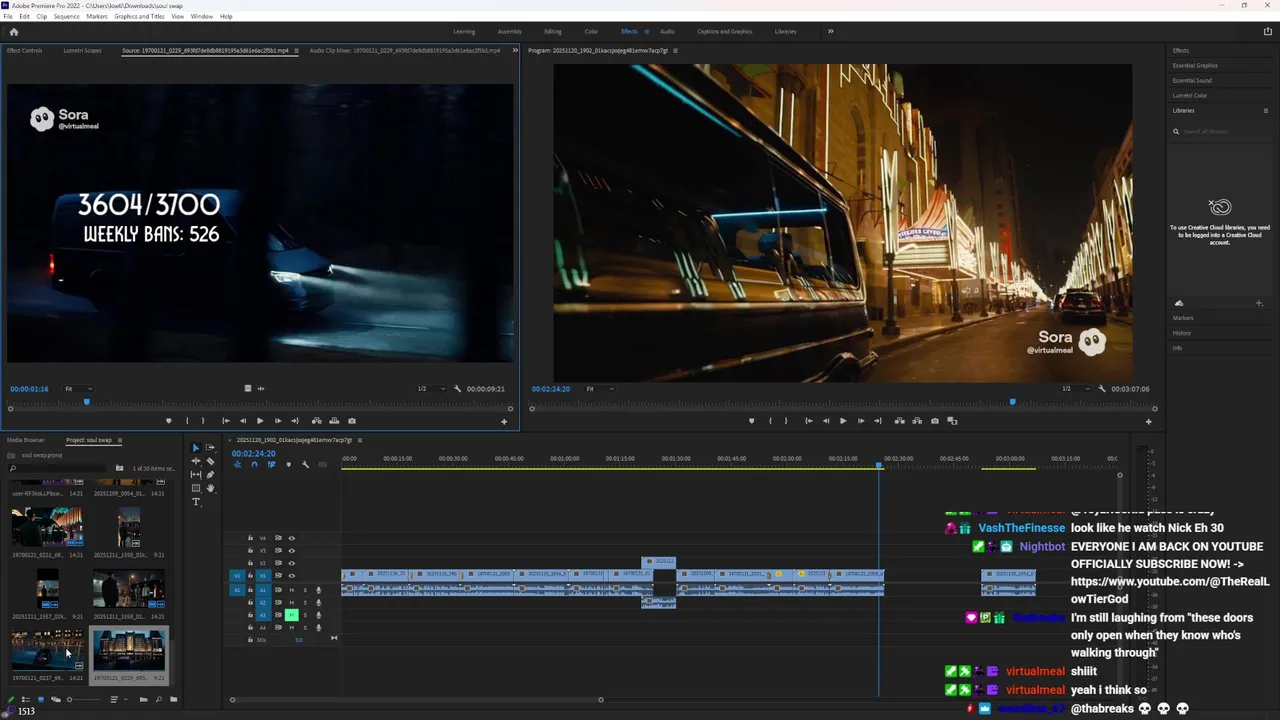This screenshot has width=1280, height=720.
Task: Select the Razor tool in the tools panel
Action: 210,461
